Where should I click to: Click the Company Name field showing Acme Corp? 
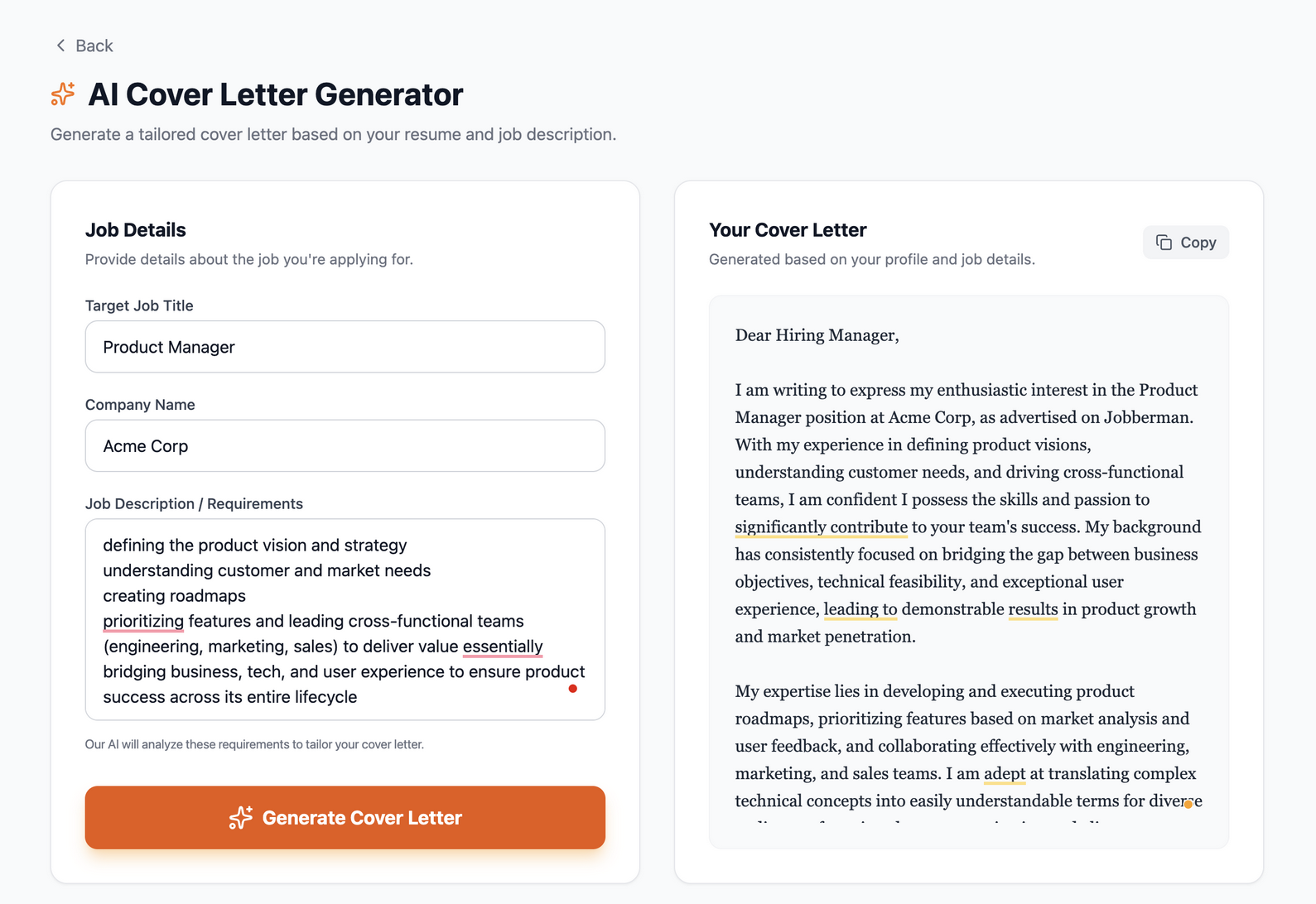(x=345, y=445)
